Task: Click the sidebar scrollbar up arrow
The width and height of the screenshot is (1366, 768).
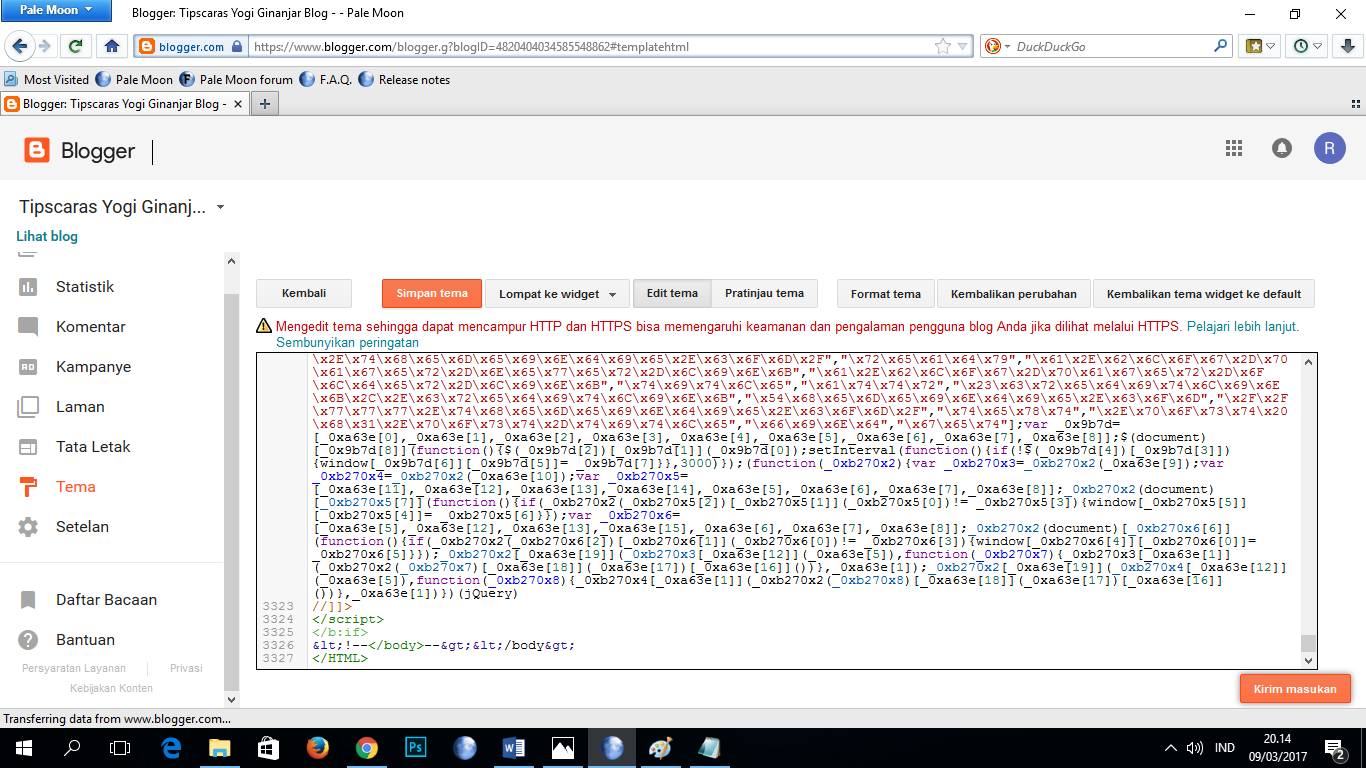Action: coord(232,262)
